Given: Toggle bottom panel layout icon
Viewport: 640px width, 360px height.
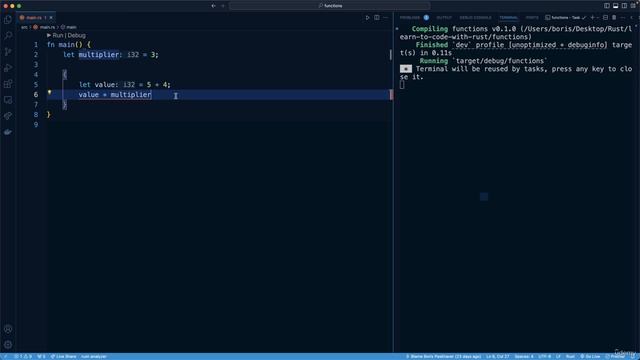Looking at the screenshot, I should [x=616, y=6].
